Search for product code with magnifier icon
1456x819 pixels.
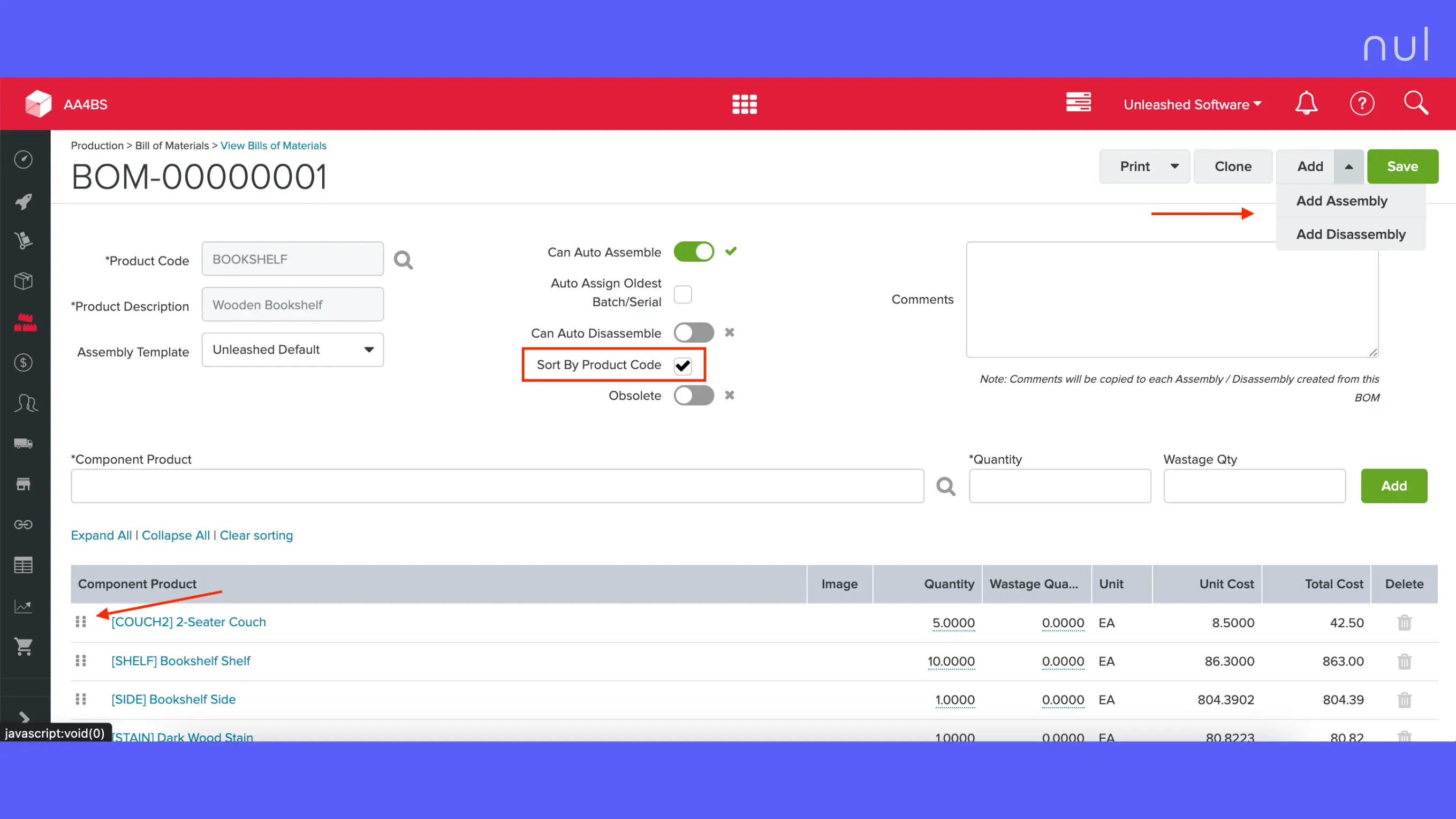coord(403,260)
